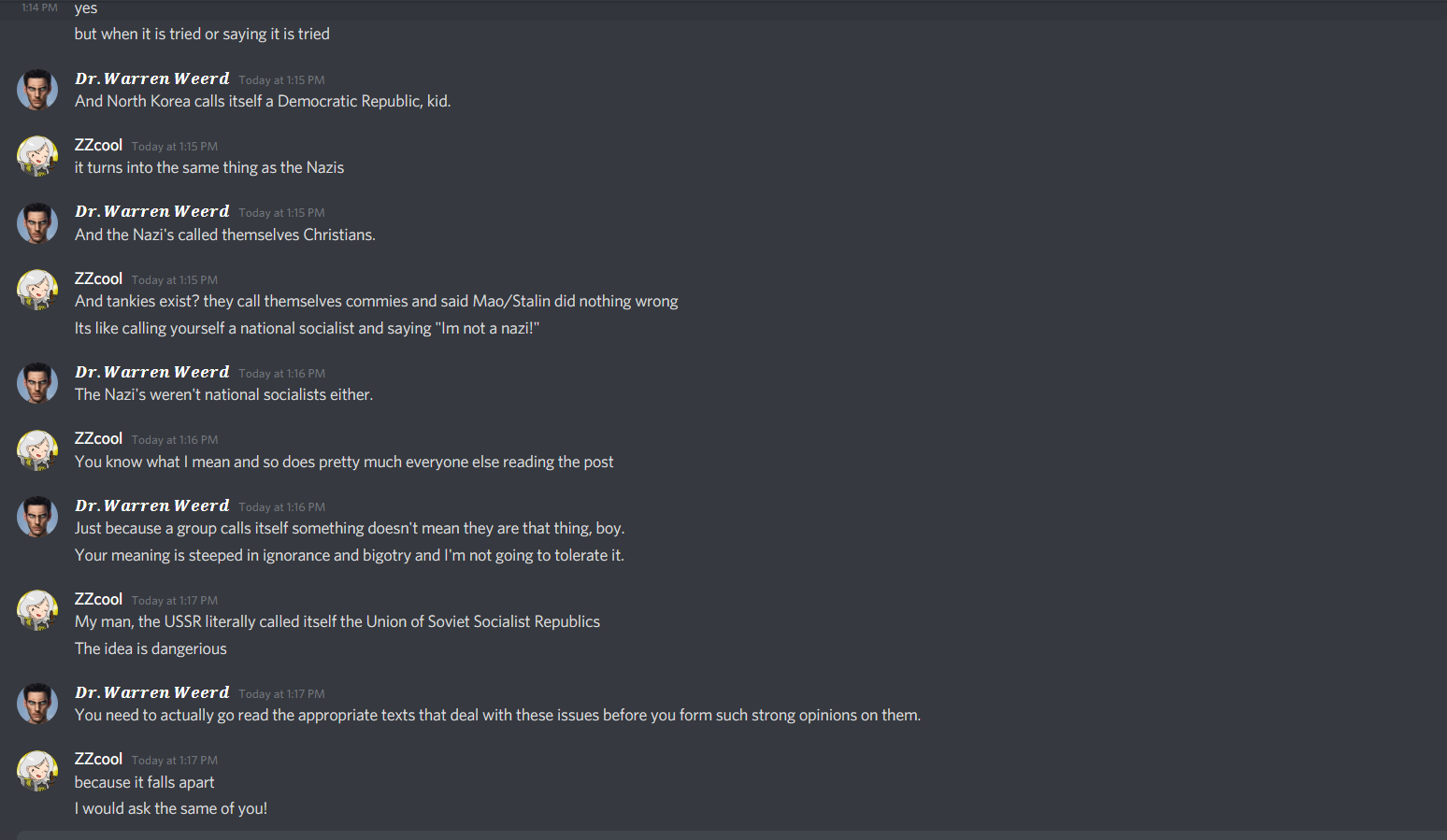The width and height of the screenshot is (1447, 840).
Task: Click ZZcool username above 'it turns into the same thing'
Action: (98, 146)
